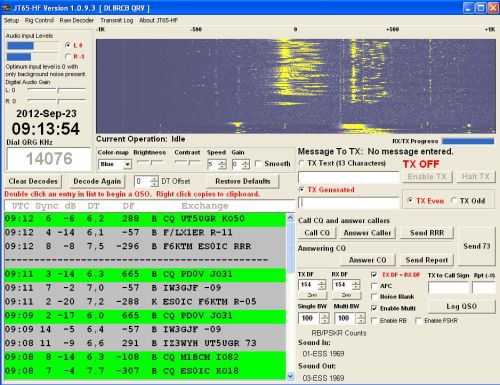This screenshot has width=500, height=385.
Task: Click the TX Text message input field
Action: tap(349, 177)
